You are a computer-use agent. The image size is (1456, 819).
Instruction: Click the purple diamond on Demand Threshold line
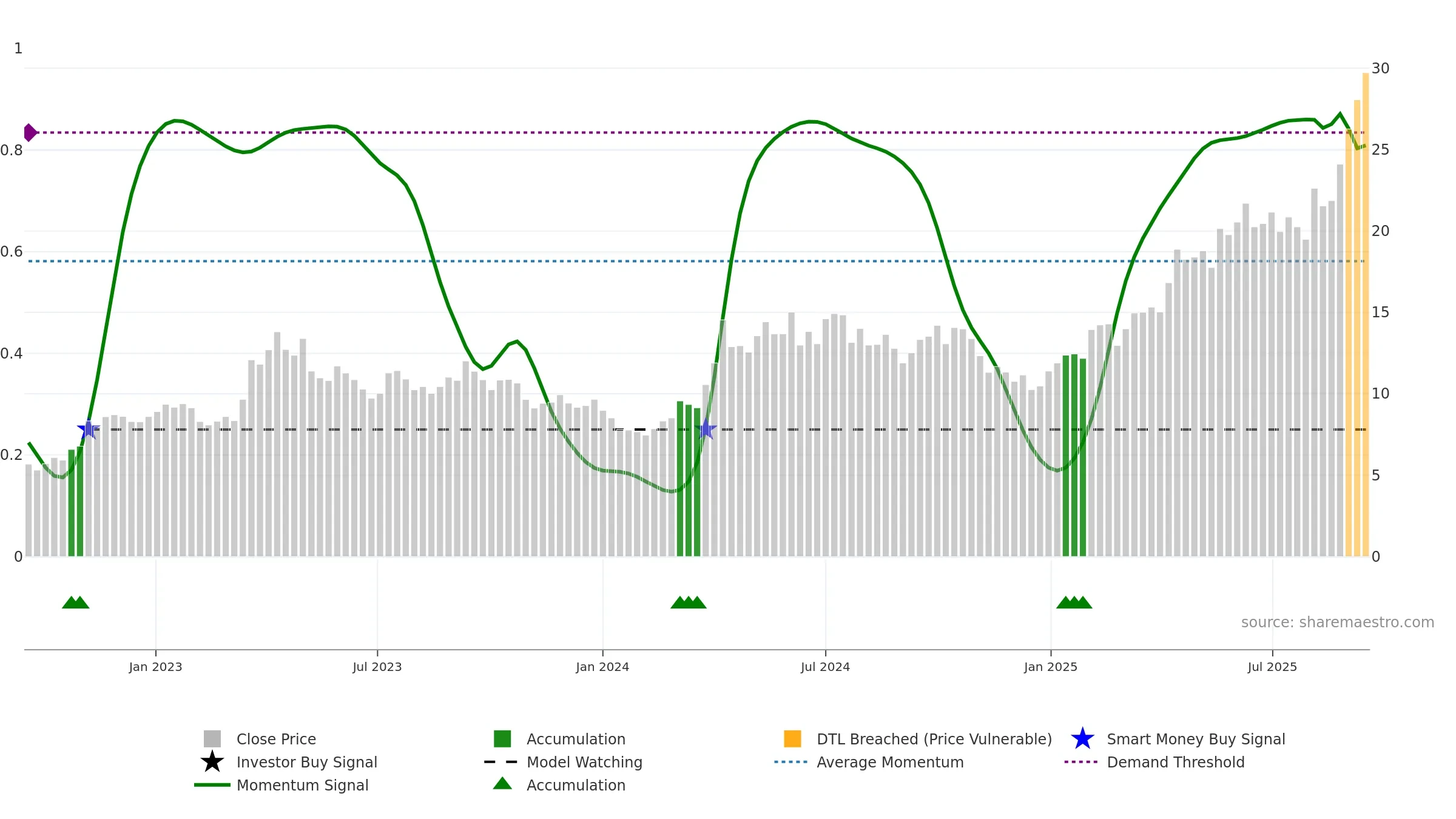(x=30, y=132)
